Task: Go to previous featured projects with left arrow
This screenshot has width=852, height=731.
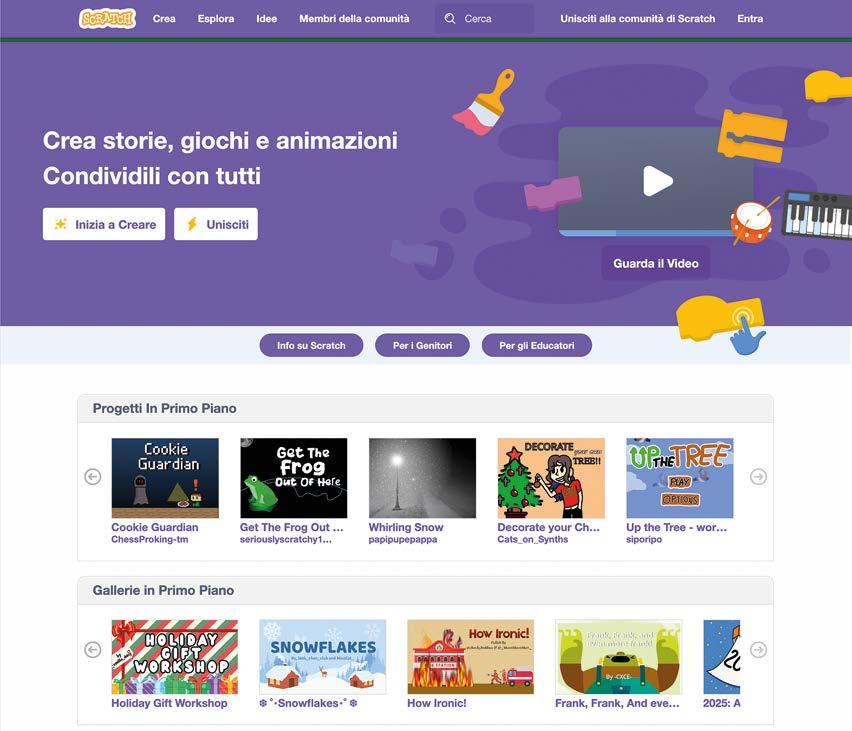Action: 93,477
